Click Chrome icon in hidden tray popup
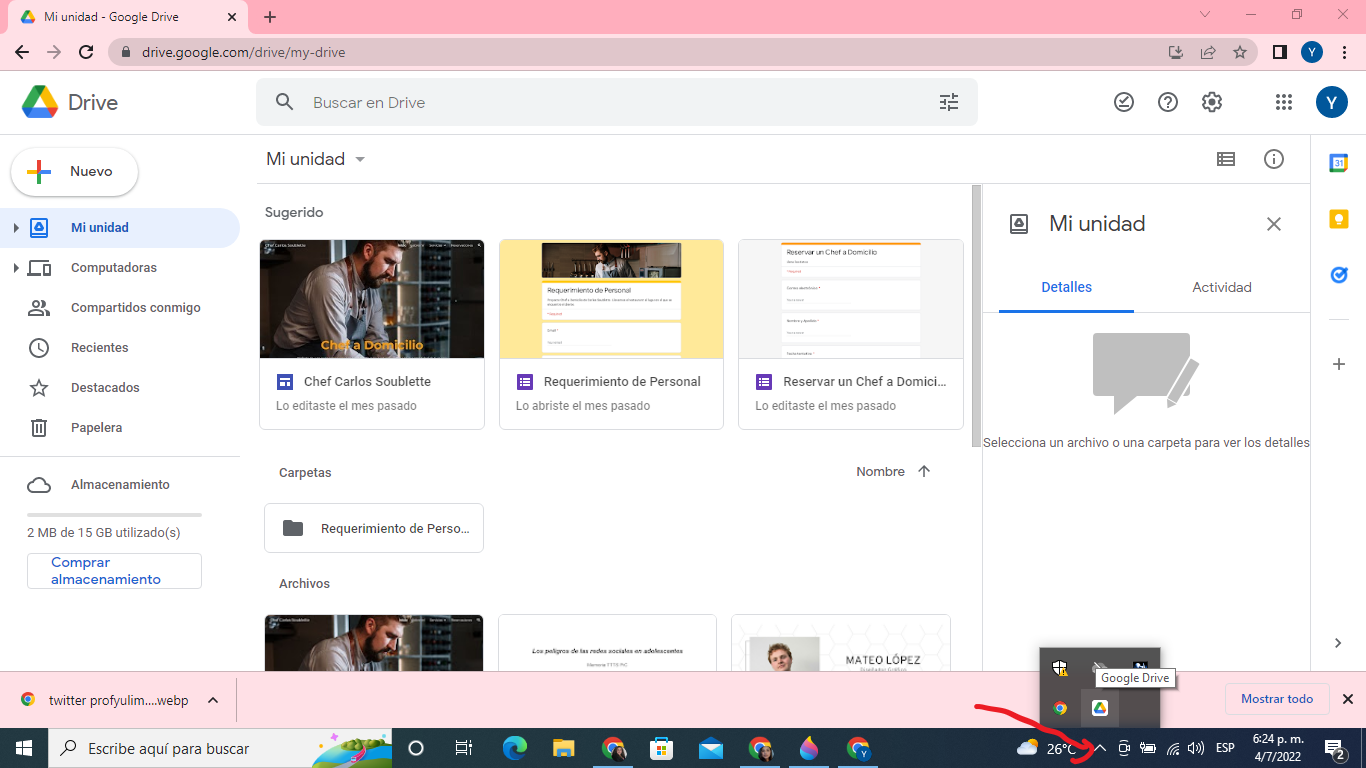The width and height of the screenshot is (1366, 768). 1060,708
